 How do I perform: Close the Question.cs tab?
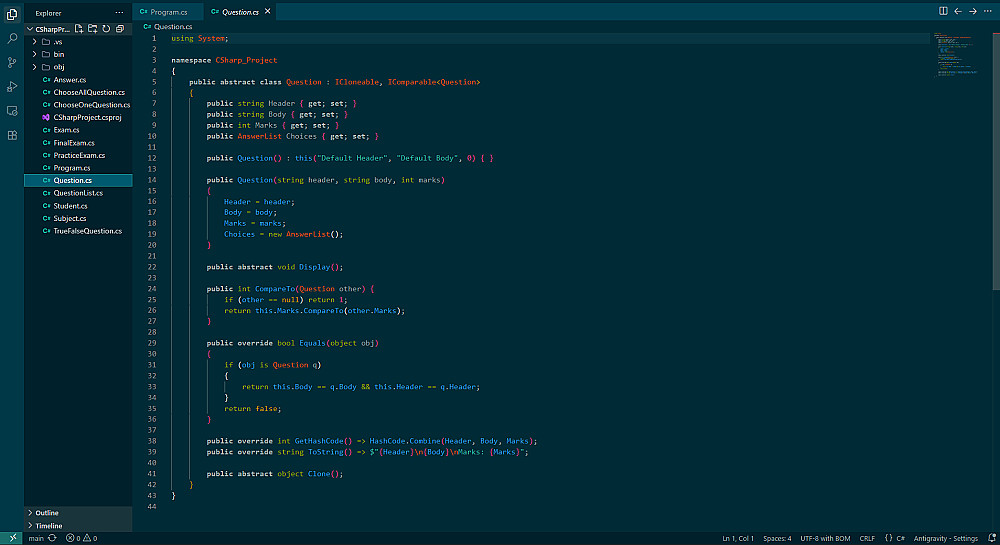[267, 11]
